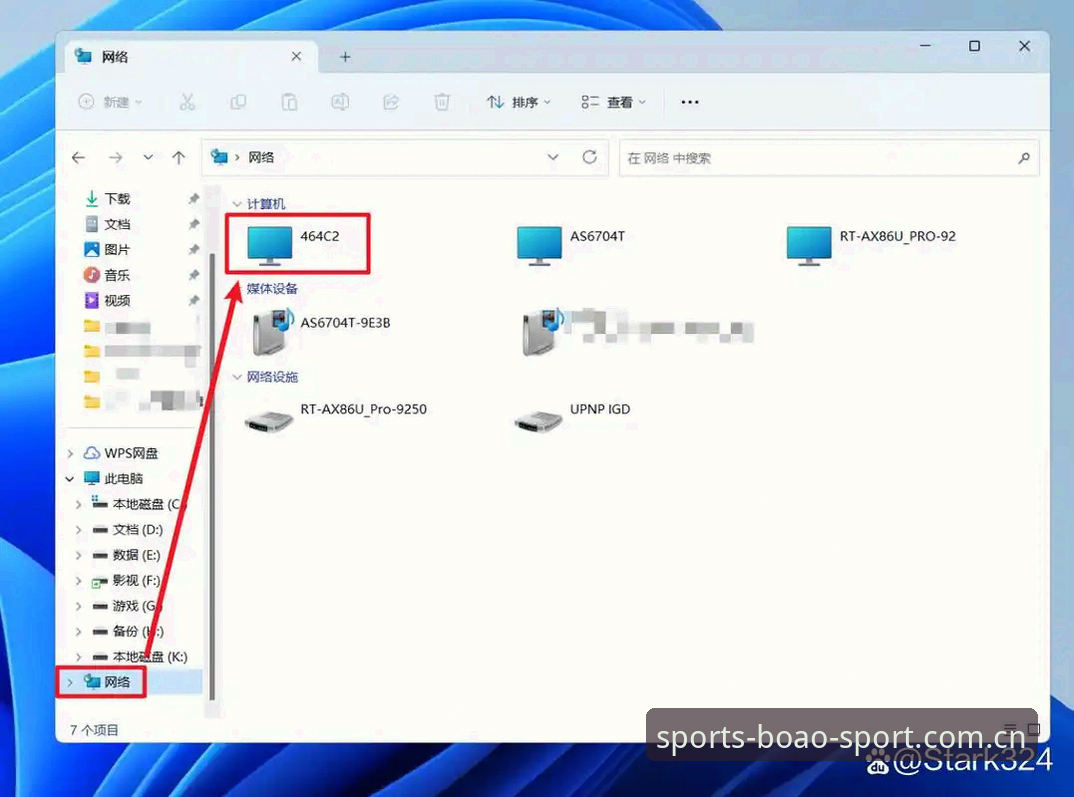Select 本地磁盘 (C:) drive
This screenshot has height=797, width=1074.
(137, 504)
